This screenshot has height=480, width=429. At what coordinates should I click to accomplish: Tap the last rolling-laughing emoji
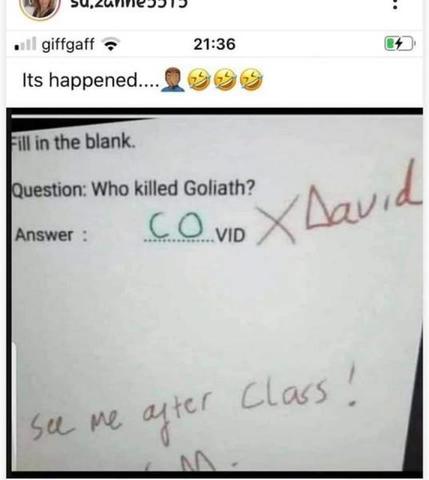click(251, 80)
